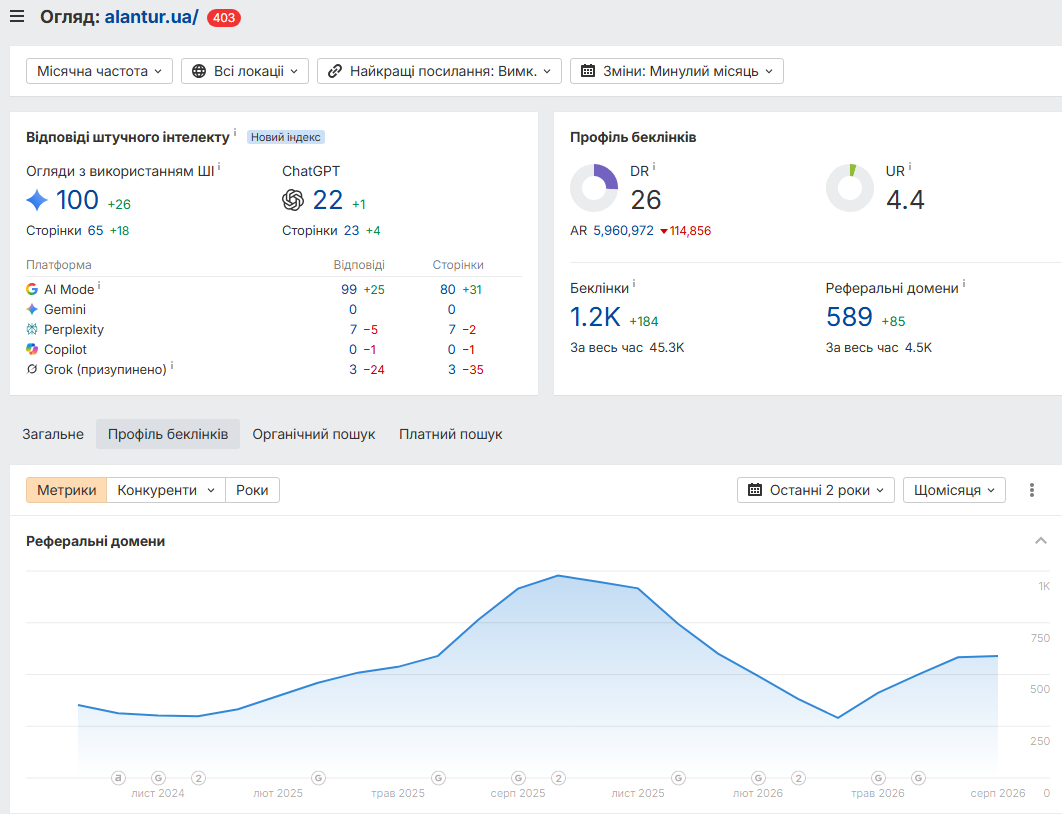Click the DR info icon
The height and width of the screenshot is (814, 1062).
(x=654, y=167)
